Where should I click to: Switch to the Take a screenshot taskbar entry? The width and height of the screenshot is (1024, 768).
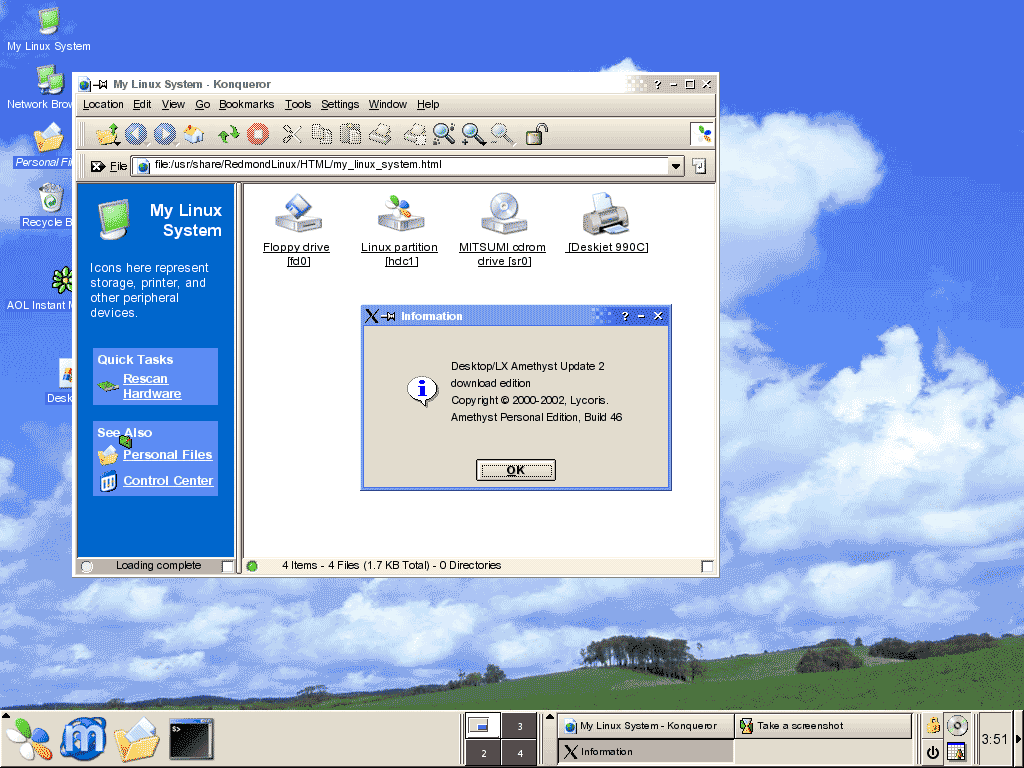pos(823,726)
